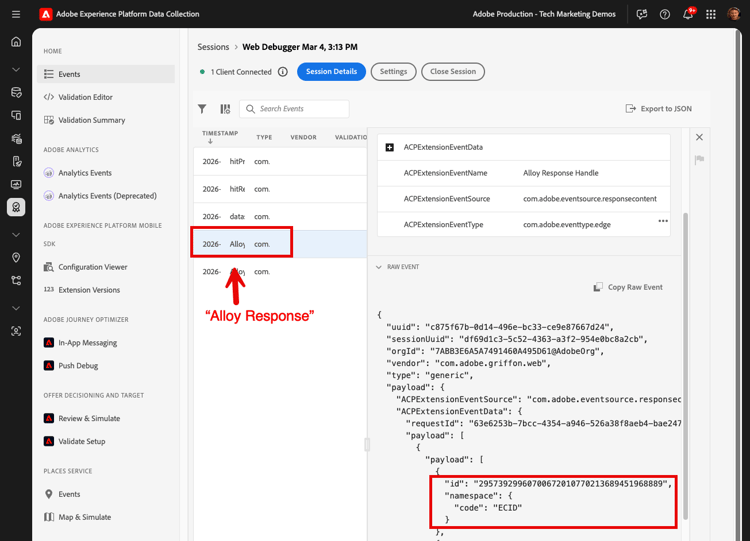Export events to JSON
750x541 pixels.
[x=659, y=109]
